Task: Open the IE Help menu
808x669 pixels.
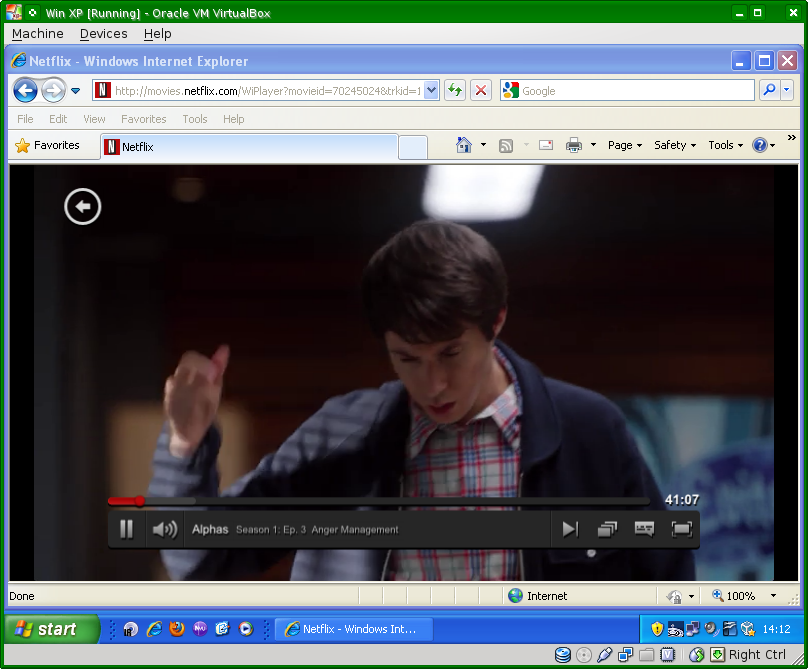Action: click(x=233, y=119)
